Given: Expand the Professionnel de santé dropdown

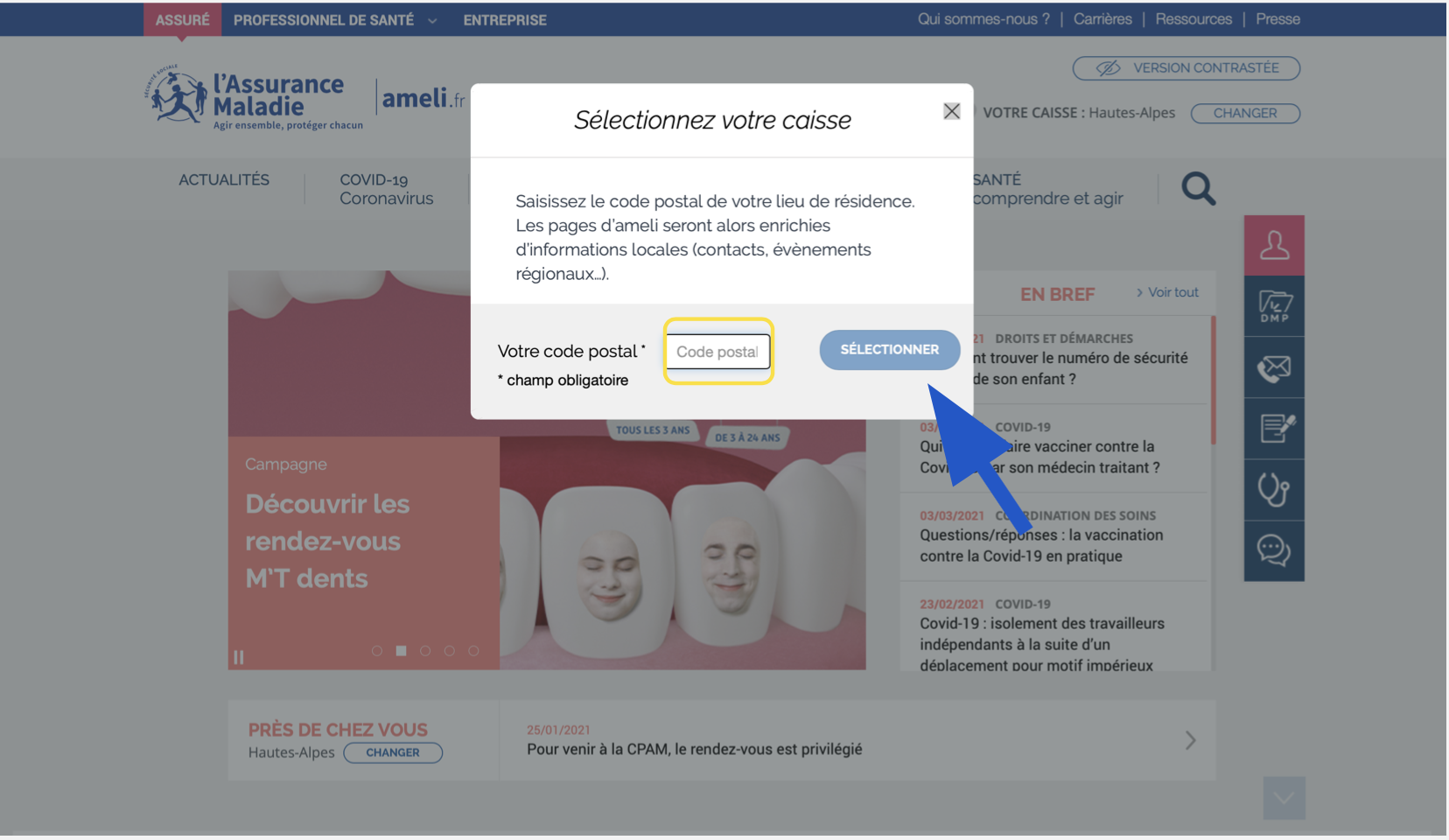Looking at the screenshot, I should point(334,20).
